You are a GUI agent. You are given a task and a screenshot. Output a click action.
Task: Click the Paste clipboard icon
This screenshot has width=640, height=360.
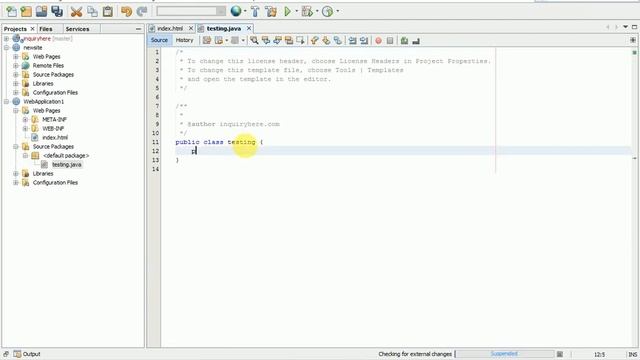point(108,11)
